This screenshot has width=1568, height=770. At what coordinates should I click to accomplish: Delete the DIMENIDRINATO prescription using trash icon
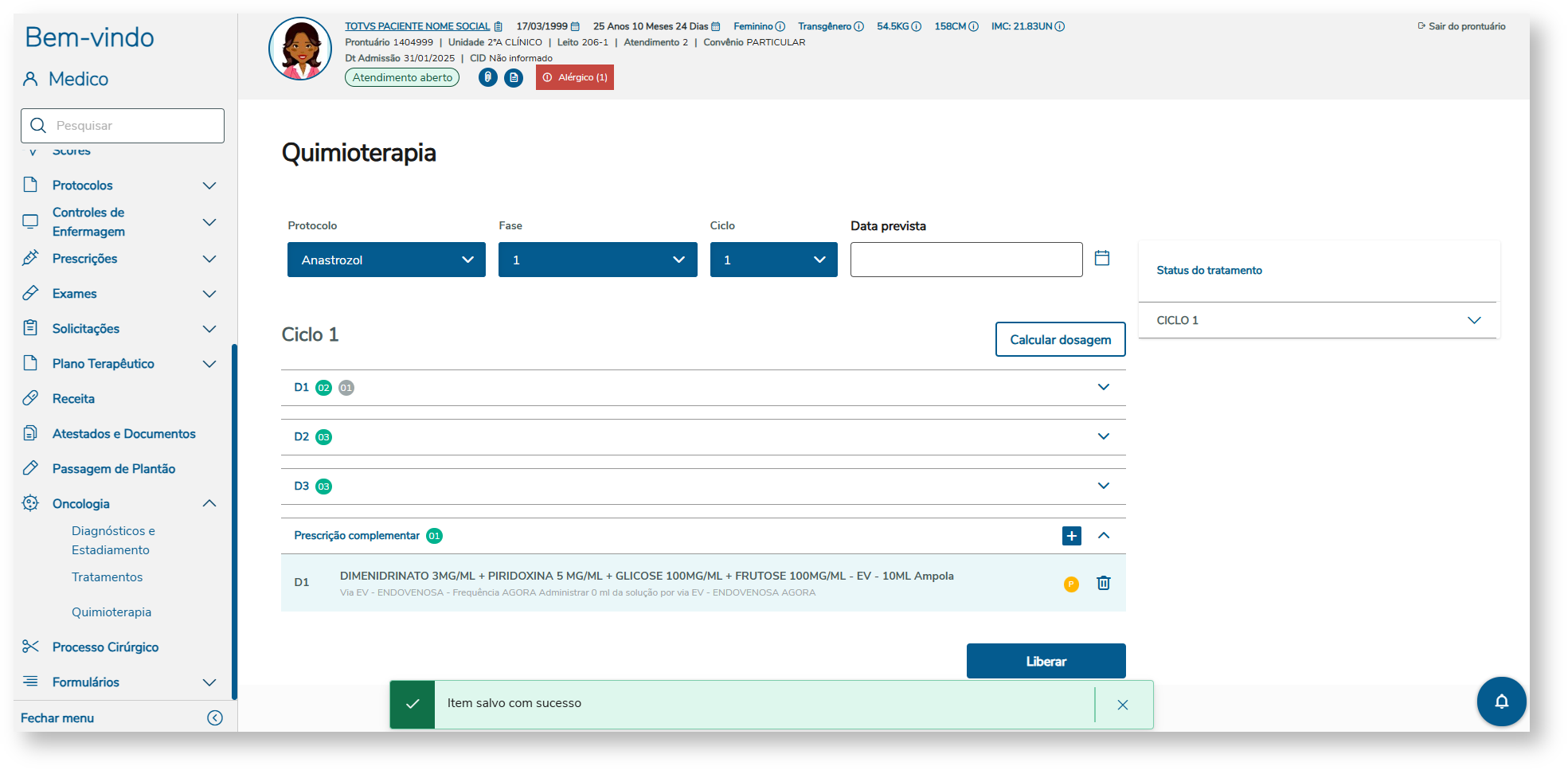pos(1103,583)
